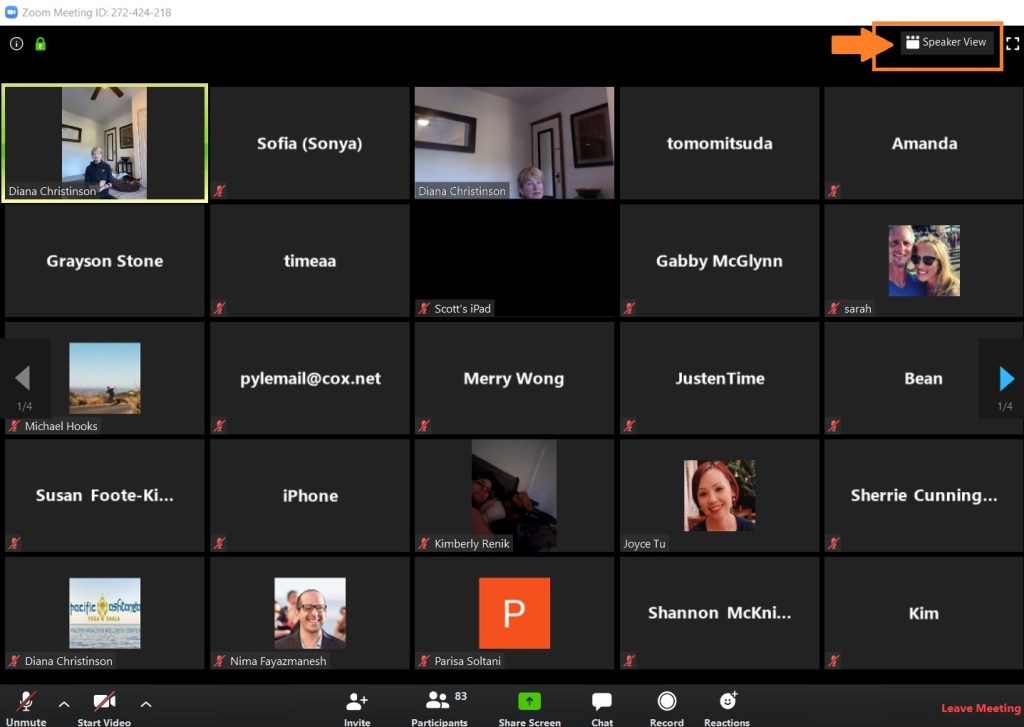Enter full screen mode

[1012, 43]
